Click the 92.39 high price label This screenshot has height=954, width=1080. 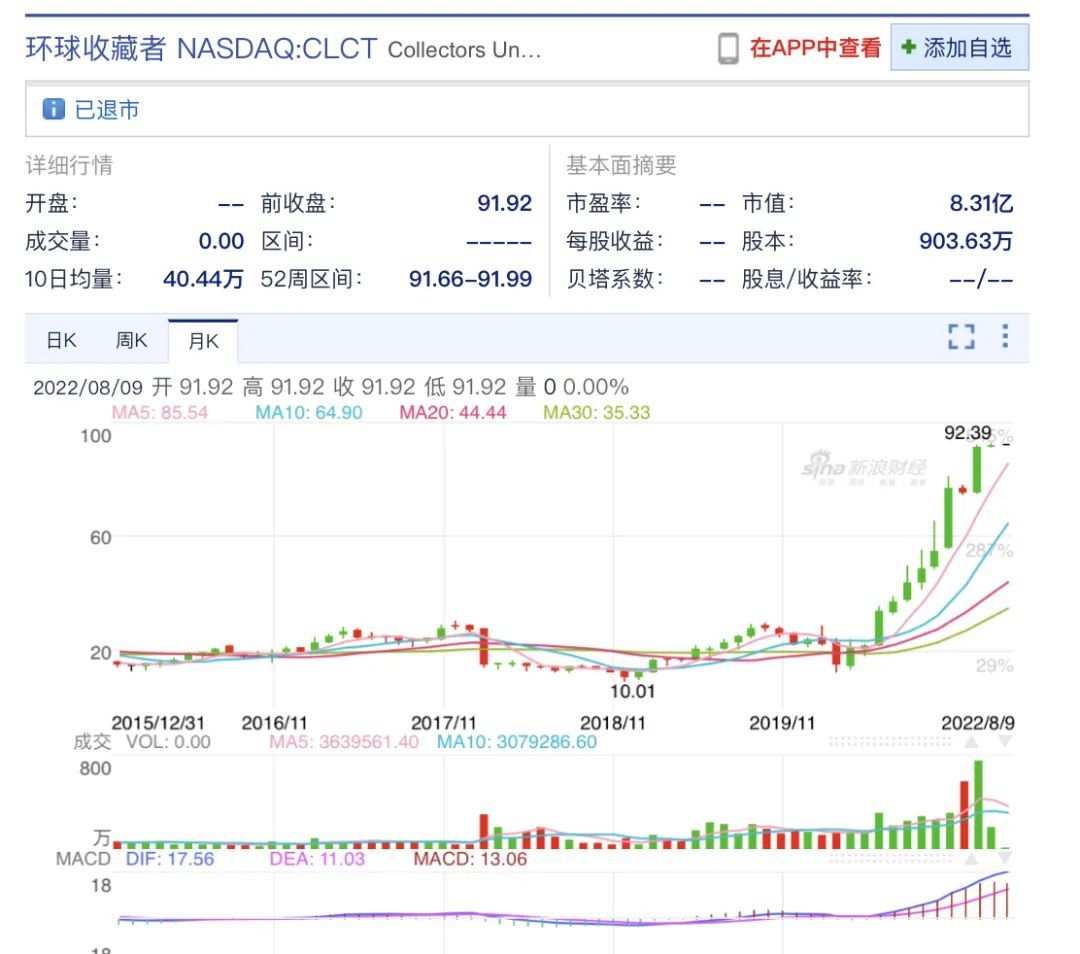click(x=967, y=433)
